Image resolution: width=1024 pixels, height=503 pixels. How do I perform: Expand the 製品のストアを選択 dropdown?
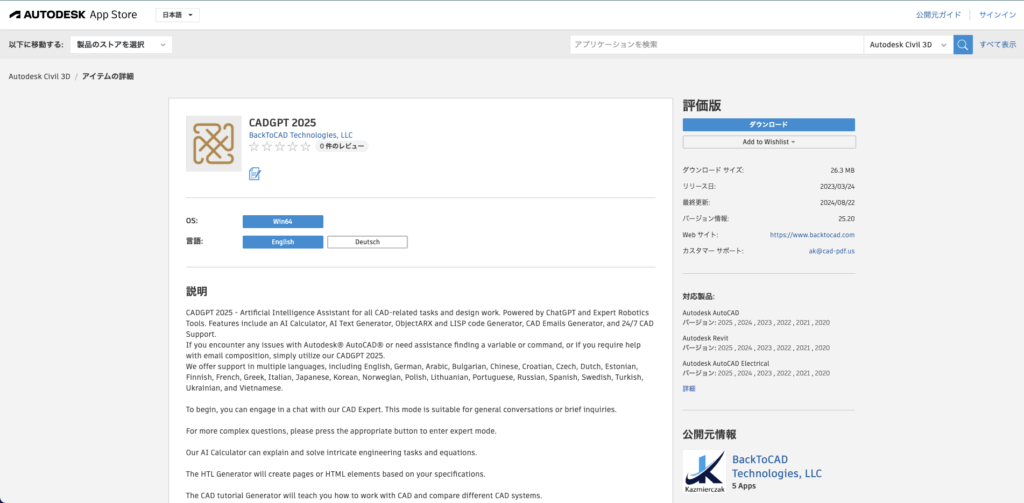point(121,45)
